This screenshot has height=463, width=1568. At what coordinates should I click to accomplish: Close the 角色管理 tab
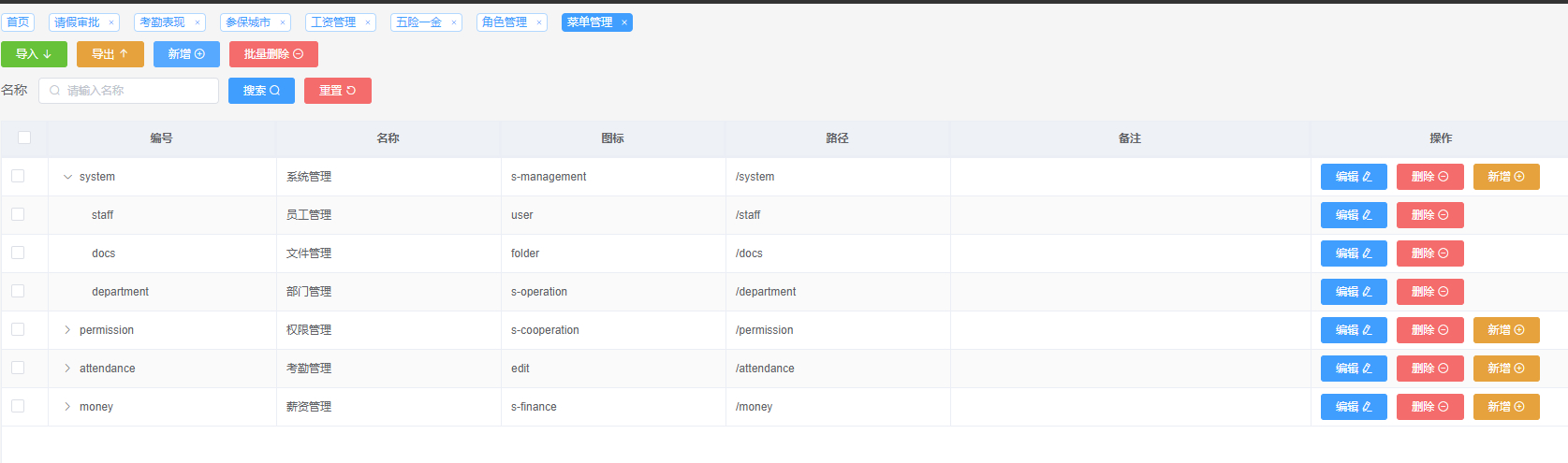click(539, 22)
